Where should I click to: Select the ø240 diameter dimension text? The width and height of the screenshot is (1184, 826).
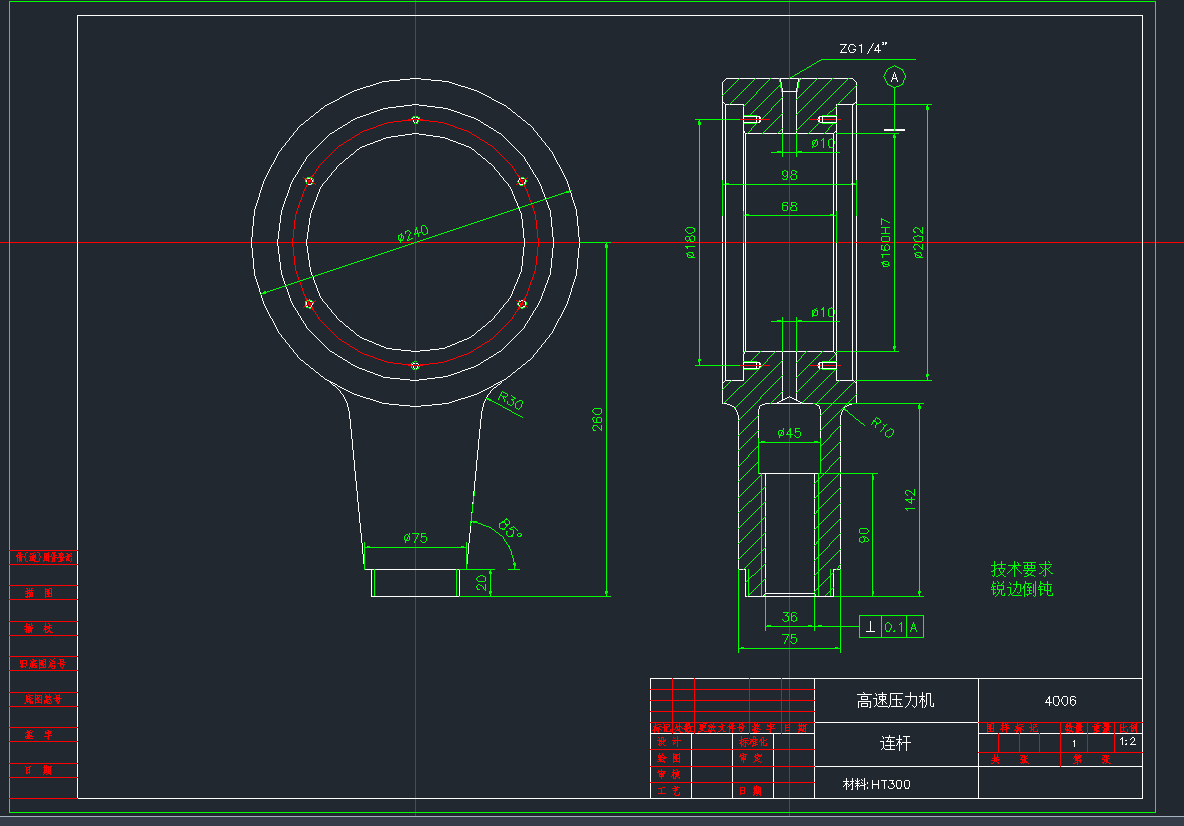tap(413, 234)
